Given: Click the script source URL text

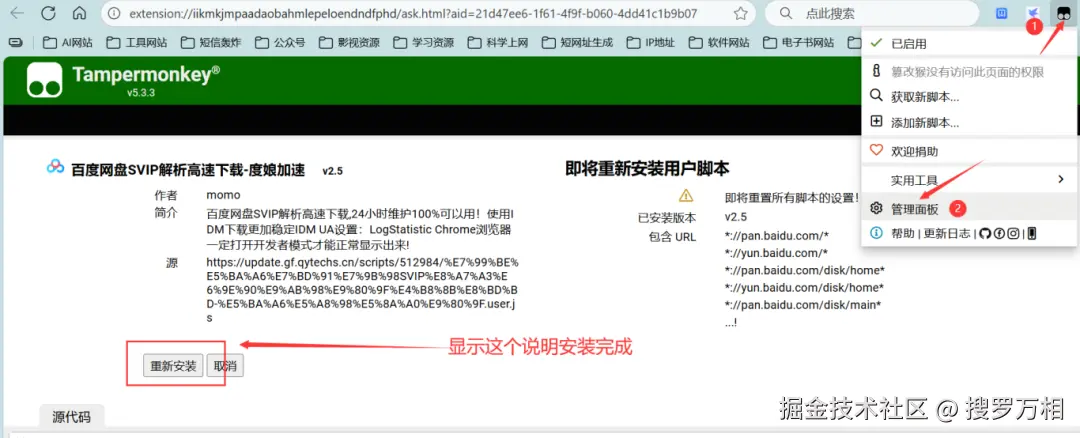Looking at the screenshot, I should [363, 290].
